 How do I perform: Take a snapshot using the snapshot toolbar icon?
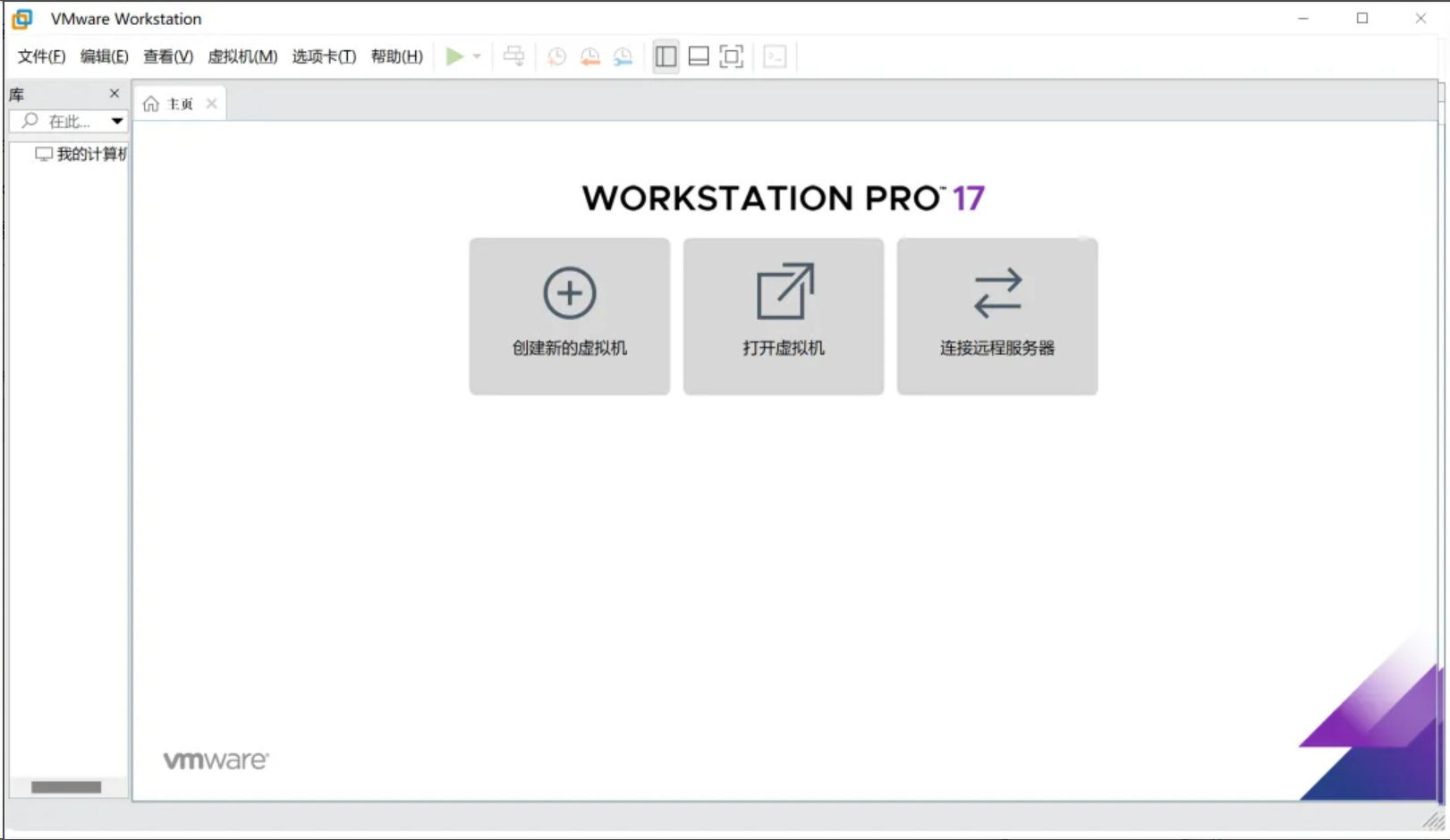tap(555, 55)
